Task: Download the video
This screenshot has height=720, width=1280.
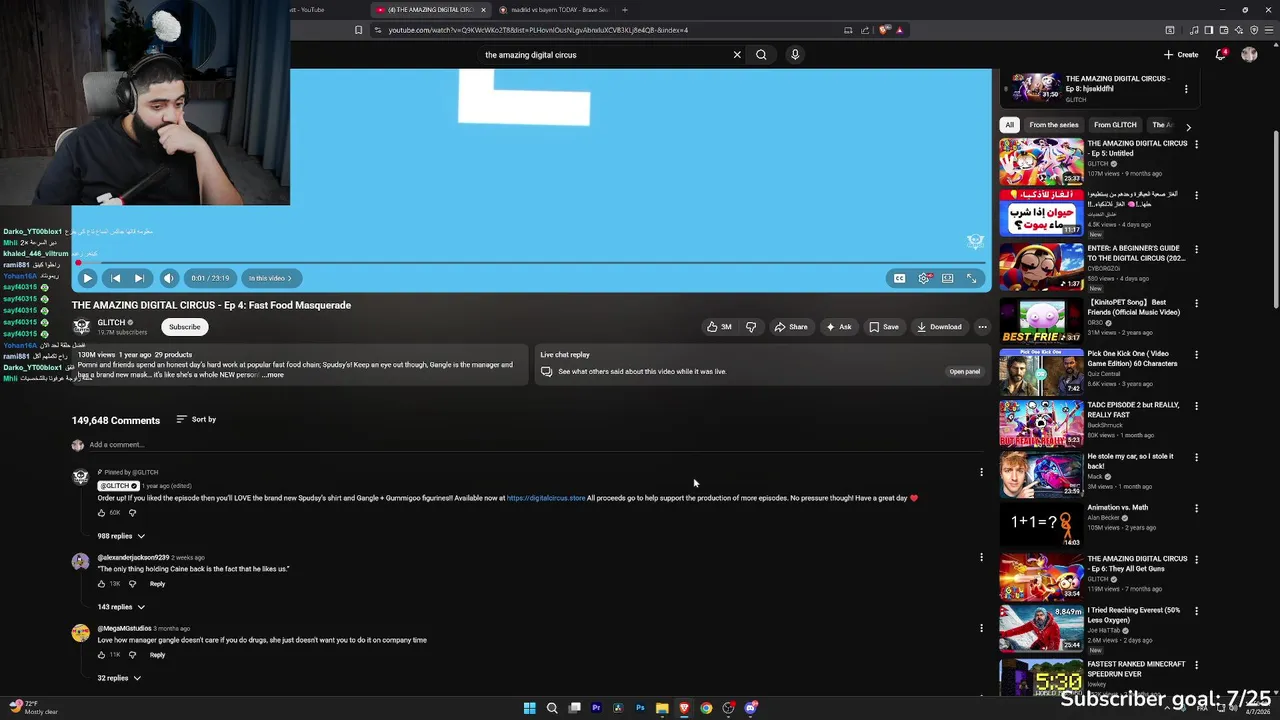Action: [x=939, y=327]
